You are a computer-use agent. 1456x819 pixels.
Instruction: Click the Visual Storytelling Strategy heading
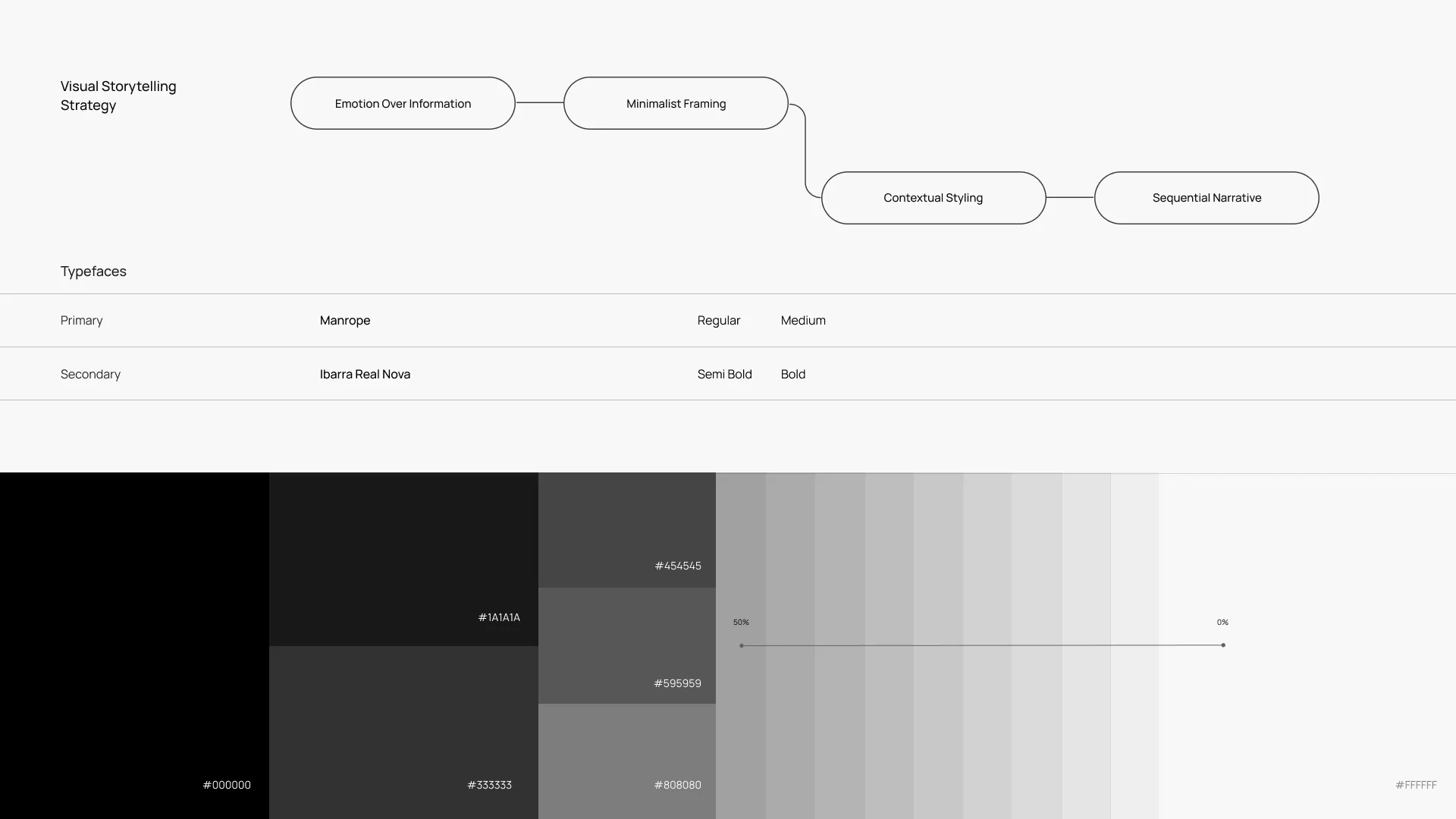coord(118,96)
